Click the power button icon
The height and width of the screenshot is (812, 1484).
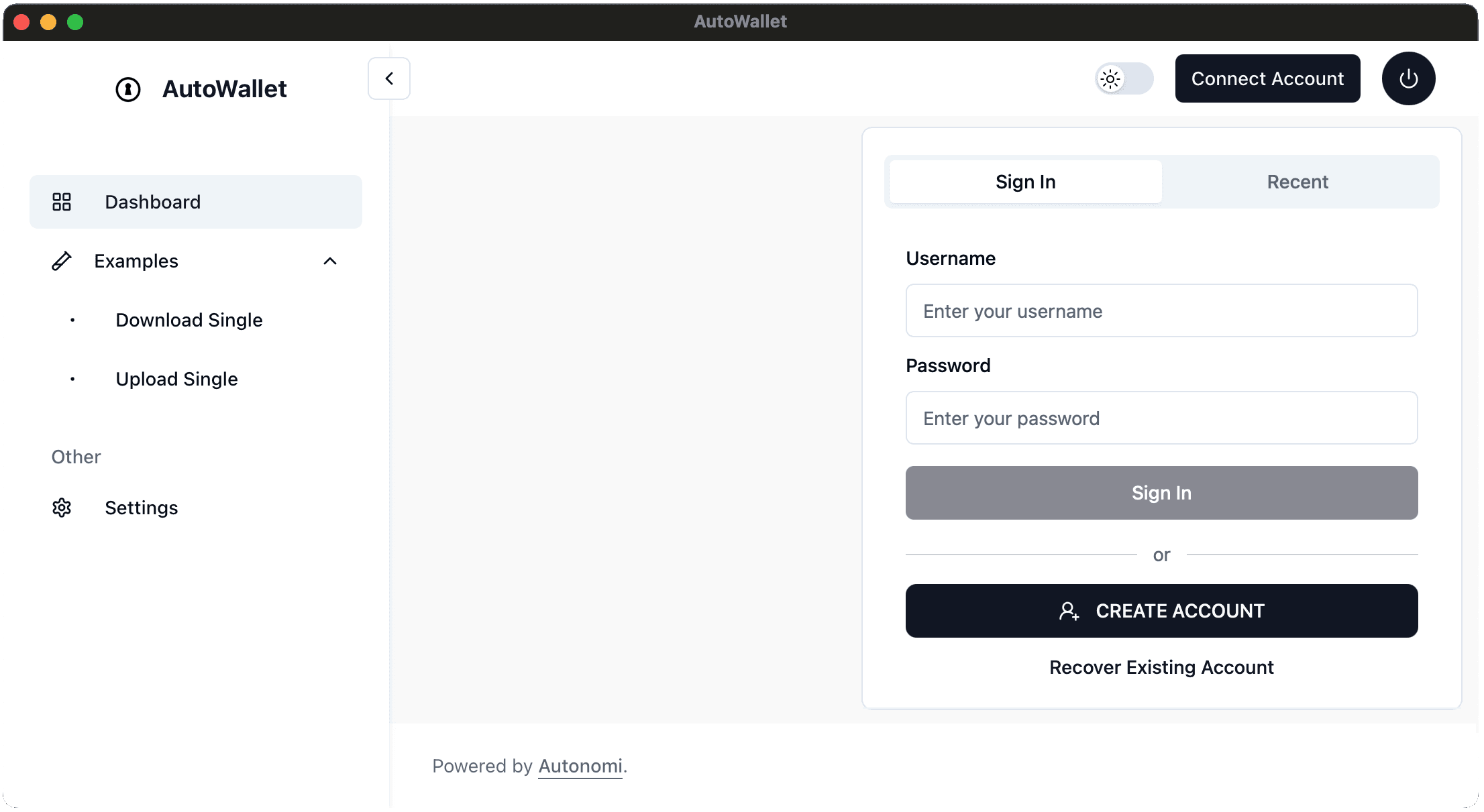(1408, 78)
